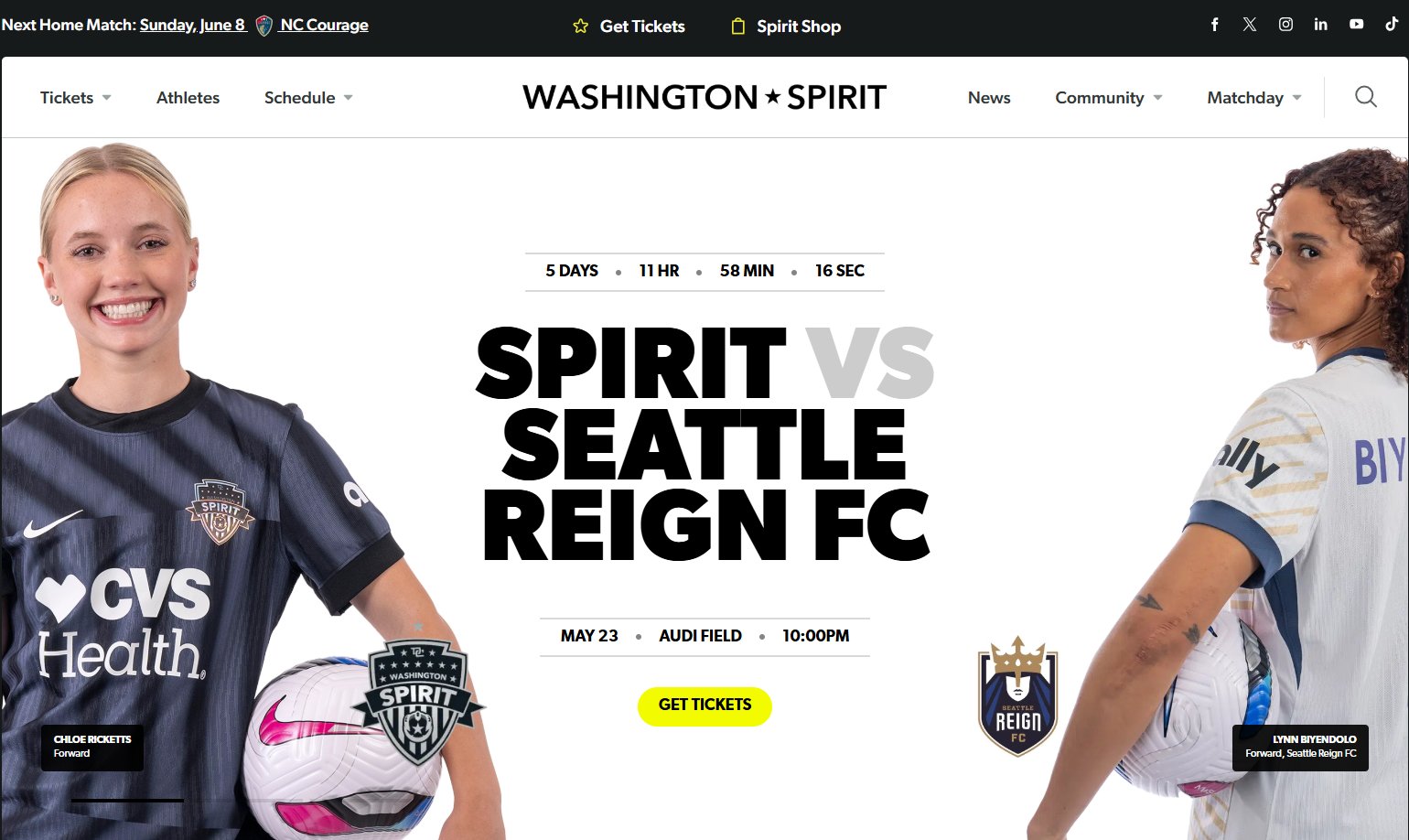Expand the Schedule dropdown menu
The image size is (1409, 840).
point(308,98)
